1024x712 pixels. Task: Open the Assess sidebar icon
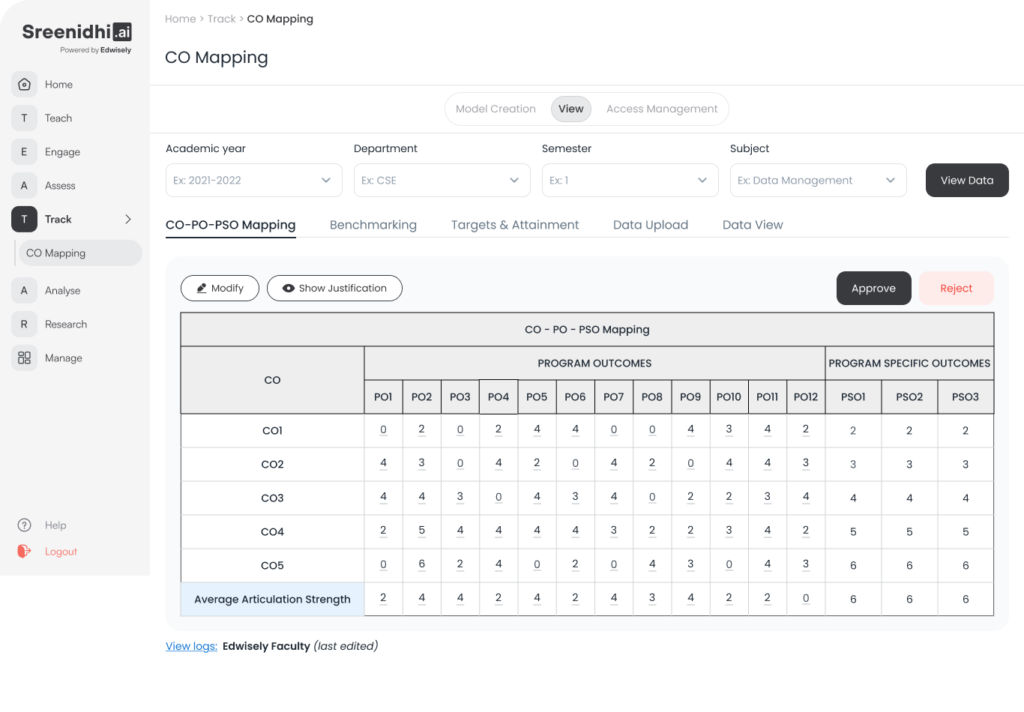[x=24, y=186]
